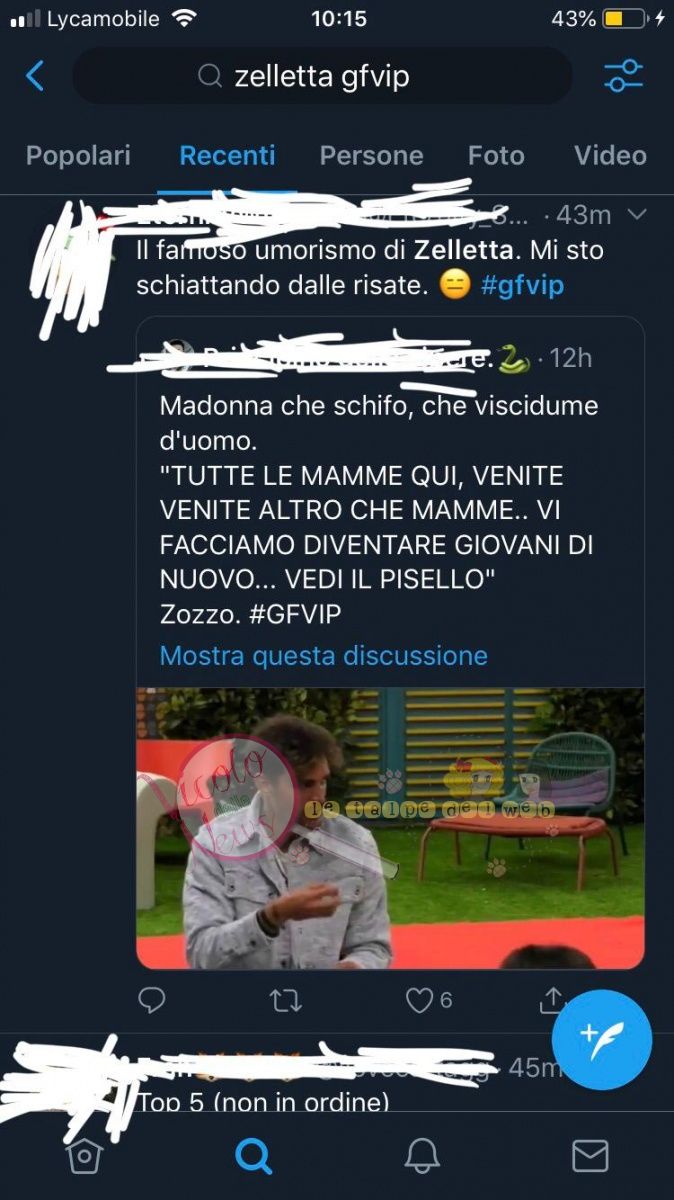Switch to the Popolari tab
The width and height of the screenshot is (674, 1200).
click(x=78, y=155)
